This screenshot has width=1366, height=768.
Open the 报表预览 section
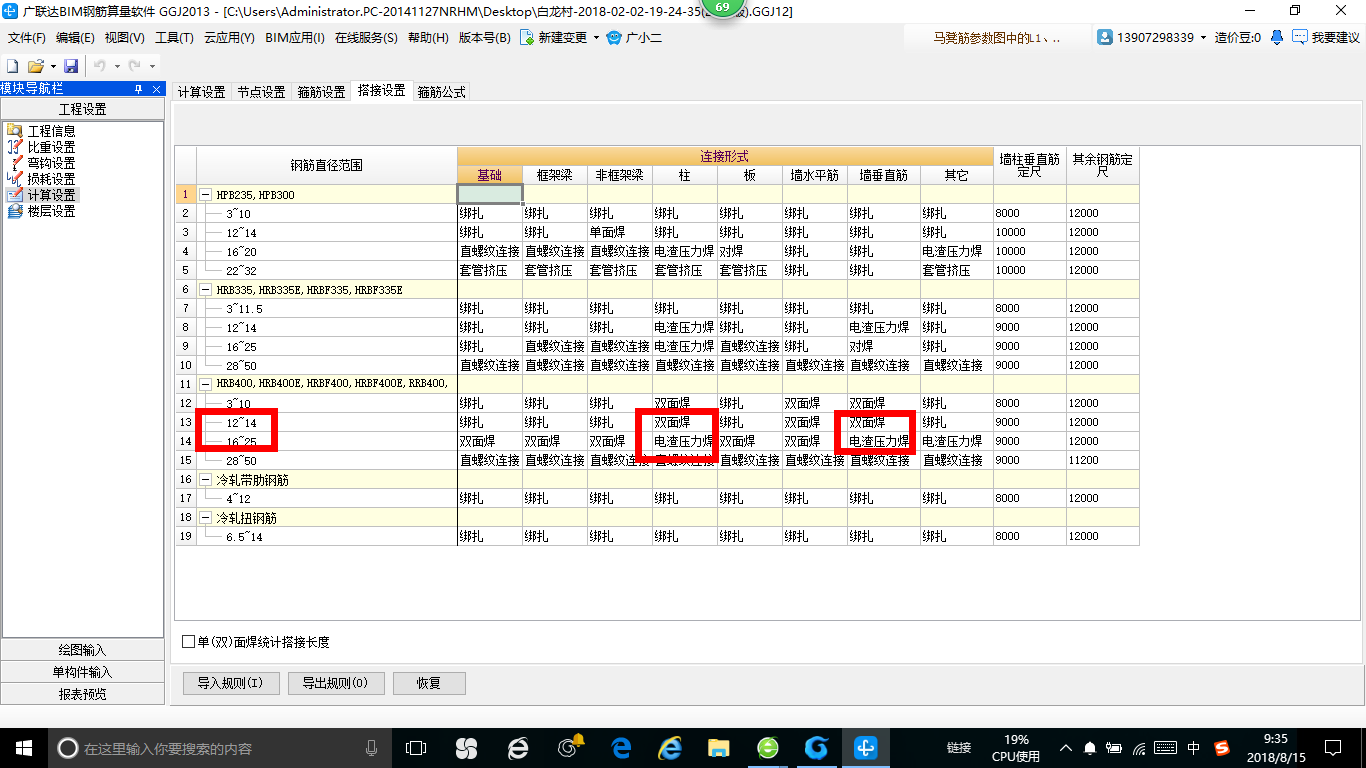pyautogui.click(x=82, y=694)
